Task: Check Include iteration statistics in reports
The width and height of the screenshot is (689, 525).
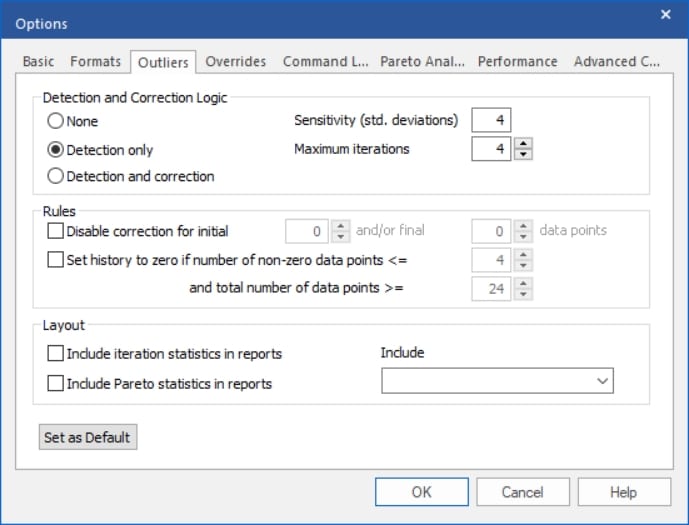Action: (x=56, y=353)
